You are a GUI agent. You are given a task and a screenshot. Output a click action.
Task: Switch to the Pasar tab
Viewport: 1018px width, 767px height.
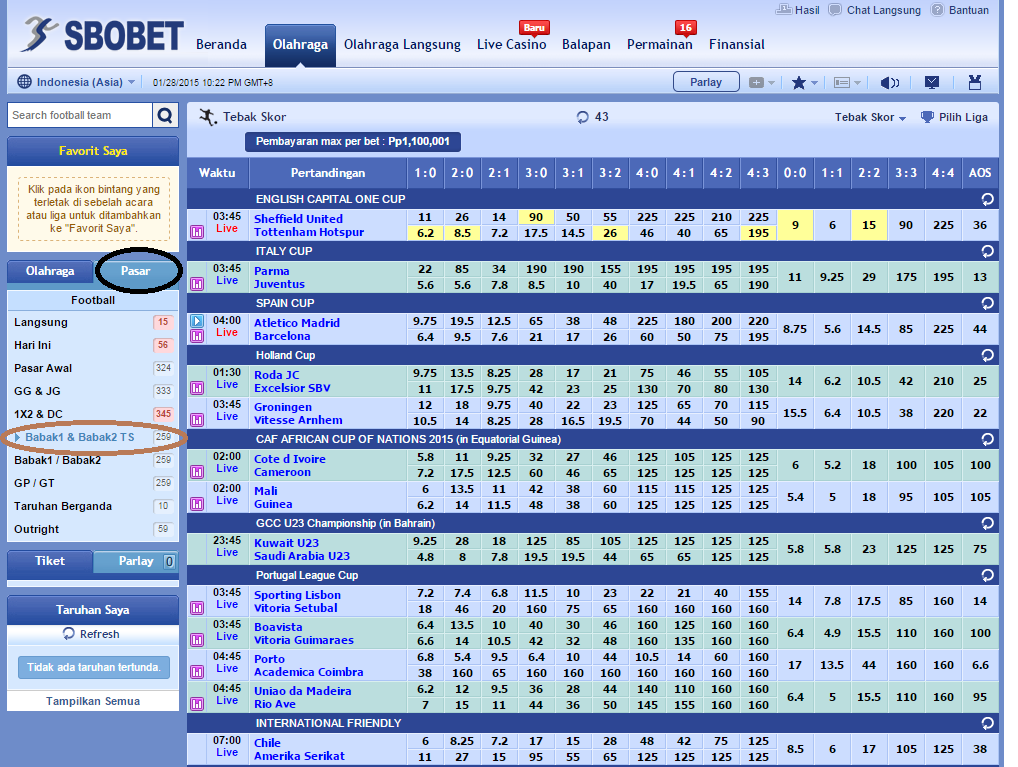tap(137, 271)
